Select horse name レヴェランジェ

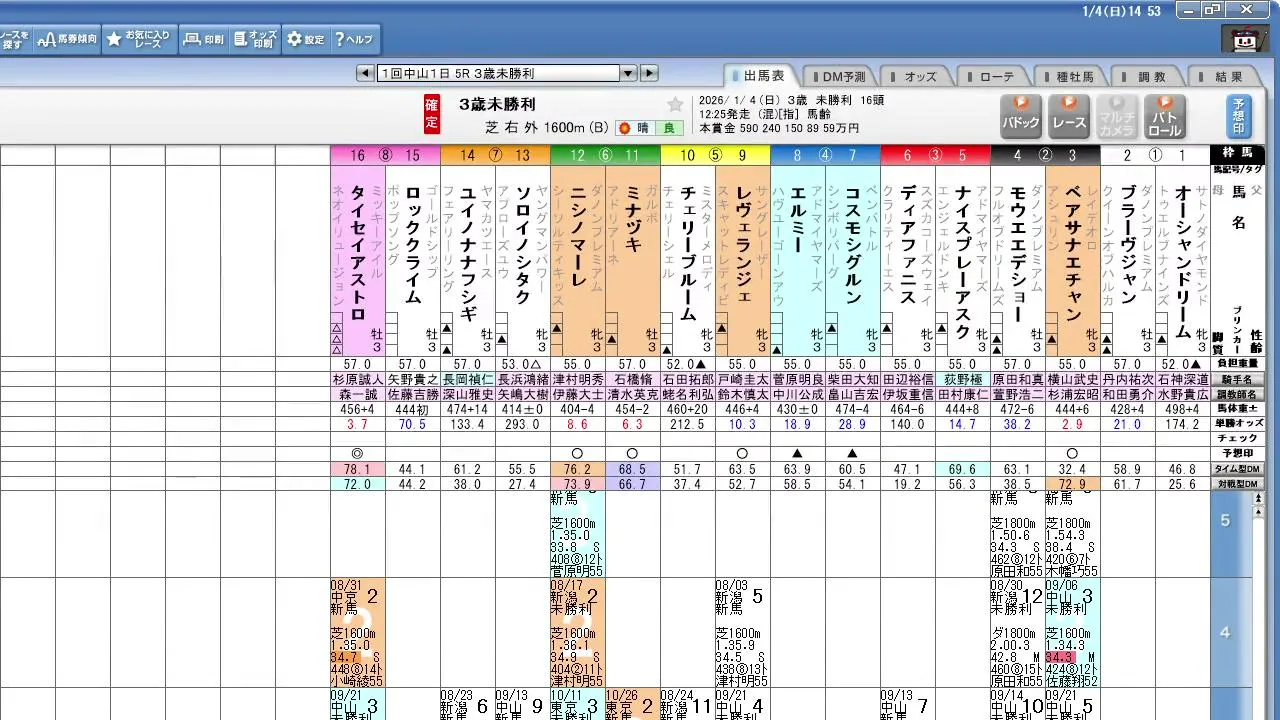tap(743, 244)
